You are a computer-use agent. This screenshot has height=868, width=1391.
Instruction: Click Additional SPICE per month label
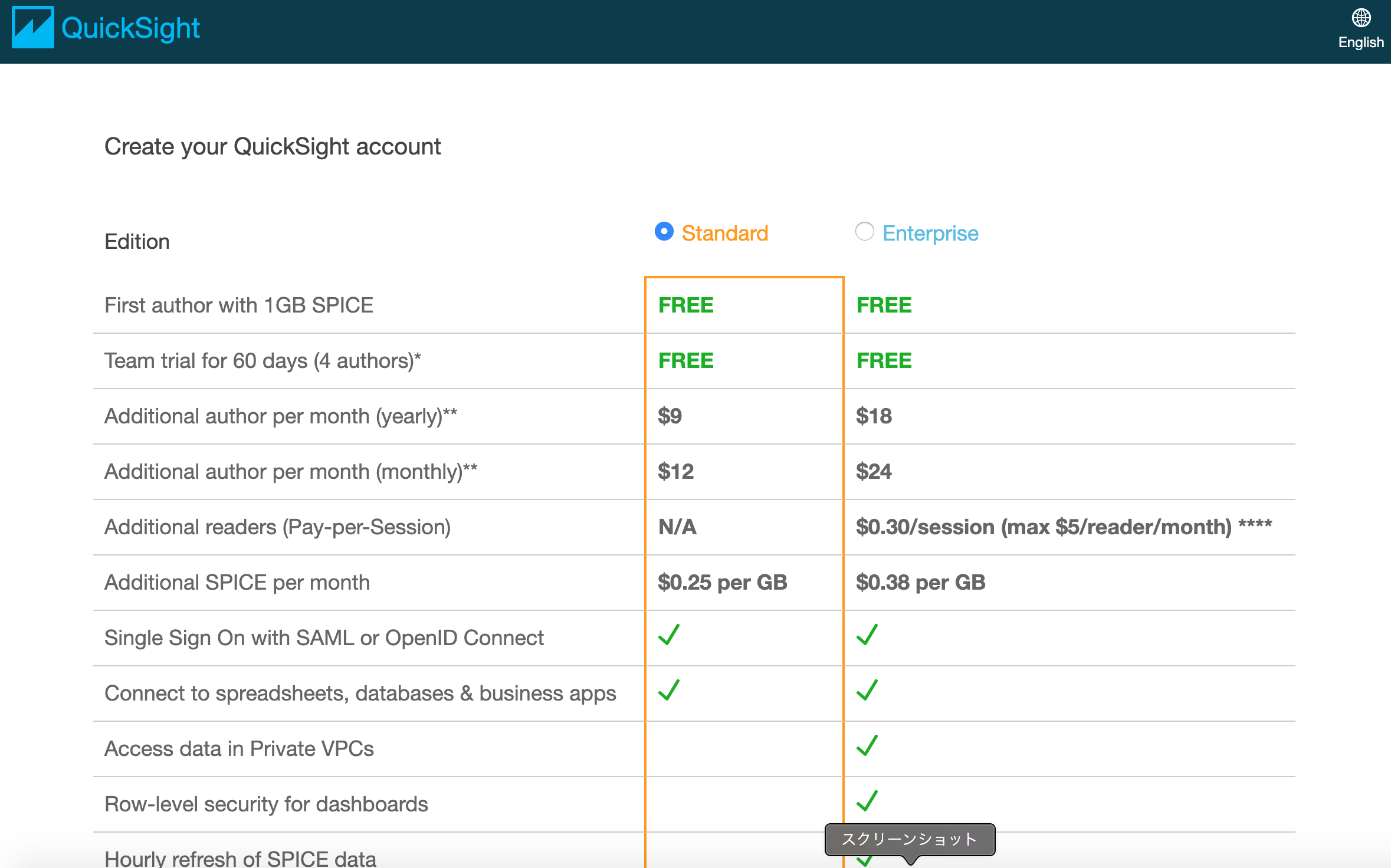point(237,583)
